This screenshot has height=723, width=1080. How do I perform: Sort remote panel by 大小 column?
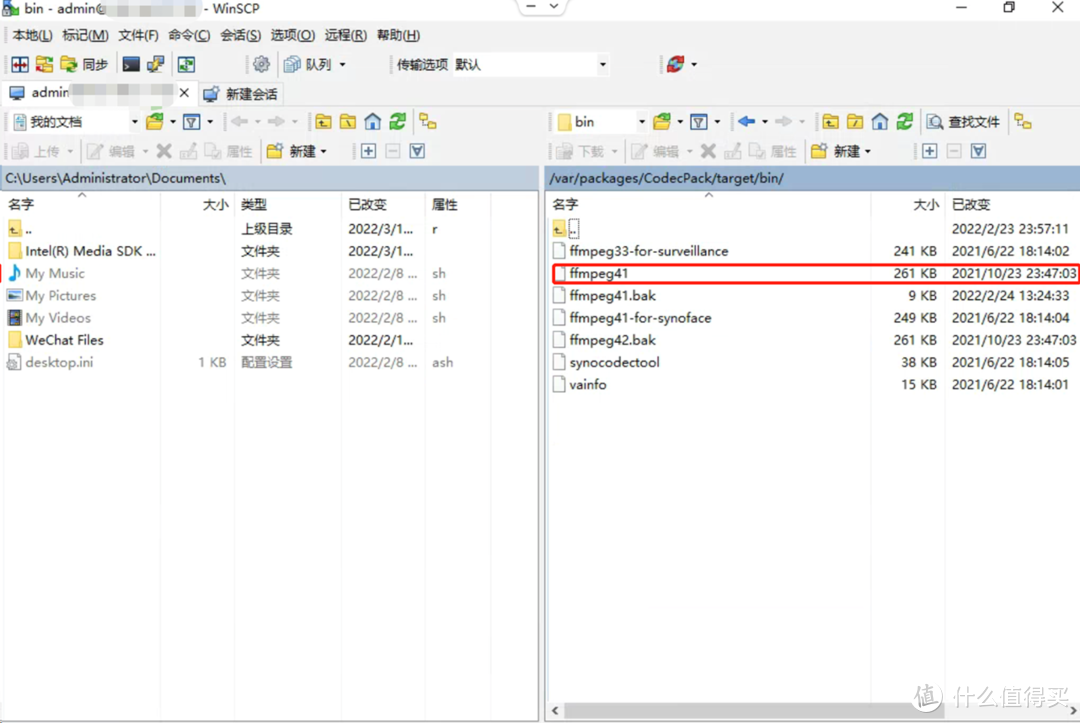tap(907, 204)
